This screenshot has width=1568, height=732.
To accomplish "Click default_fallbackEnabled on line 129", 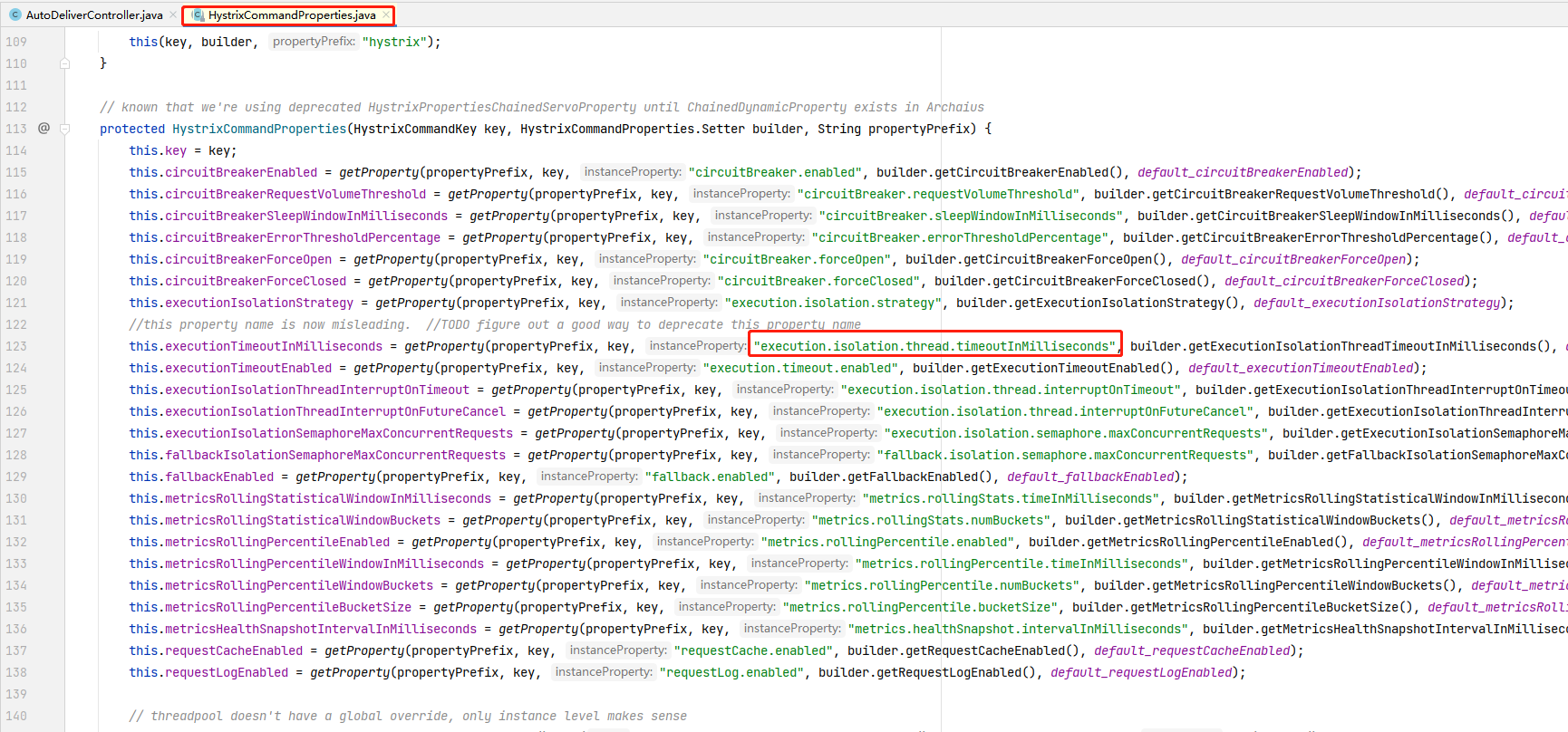I will [1090, 477].
